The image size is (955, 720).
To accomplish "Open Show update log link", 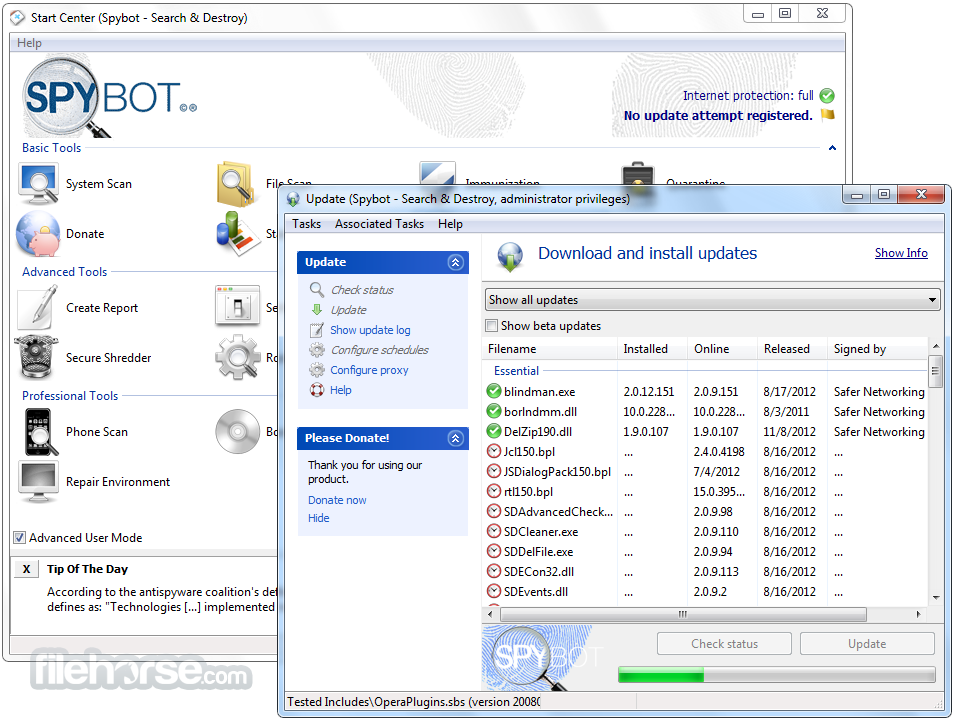I will coord(370,330).
